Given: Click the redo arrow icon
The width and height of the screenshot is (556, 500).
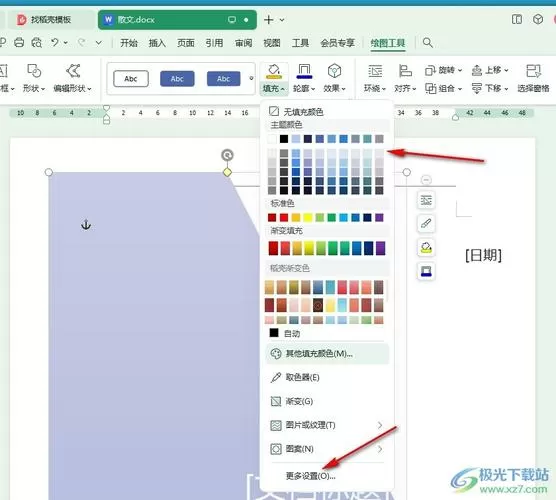Looking at the screenshot, I should [x=82, y=43].
